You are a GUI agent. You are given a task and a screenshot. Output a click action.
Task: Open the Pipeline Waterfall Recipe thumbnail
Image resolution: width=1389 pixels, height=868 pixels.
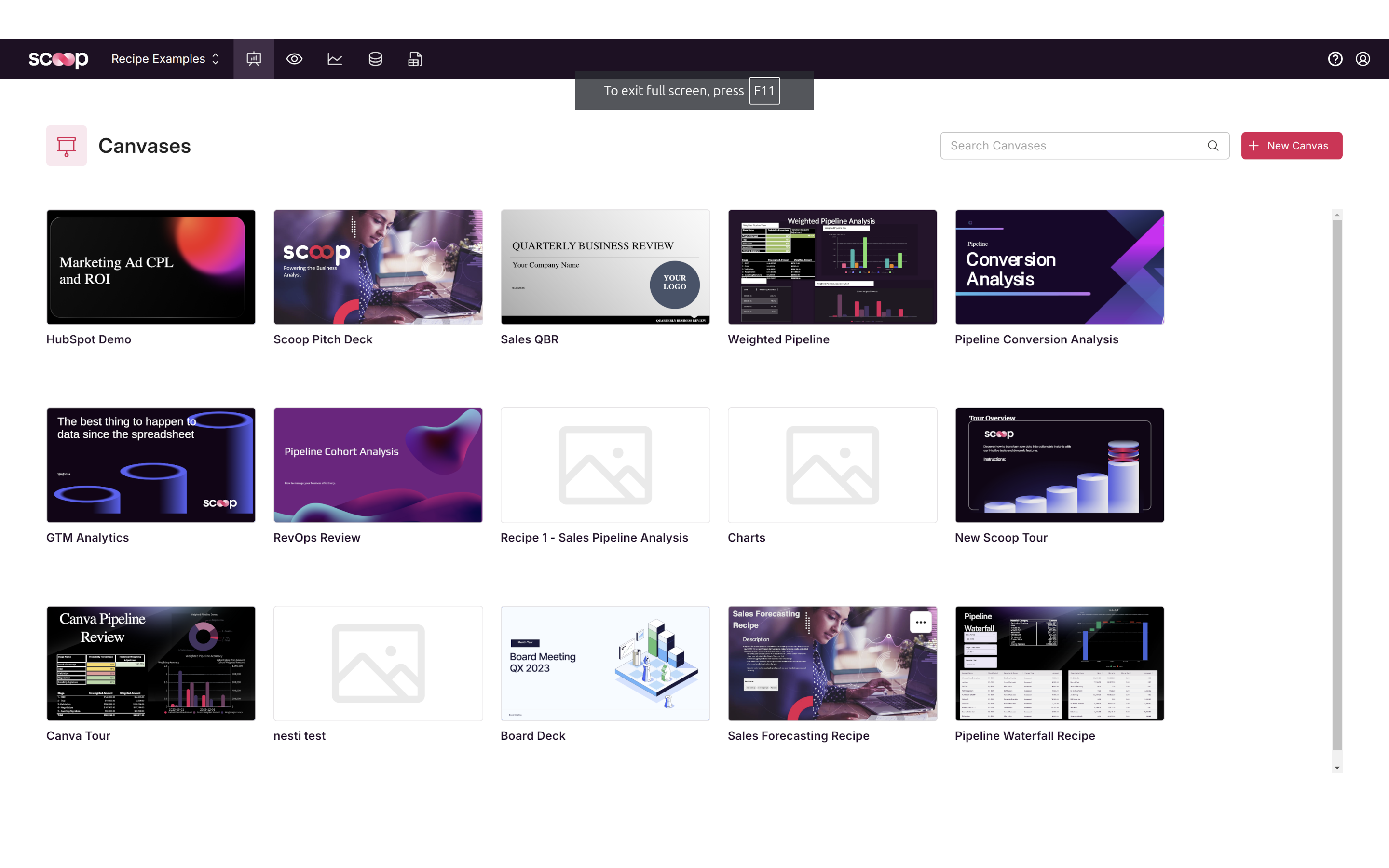tap(1060, 664)
